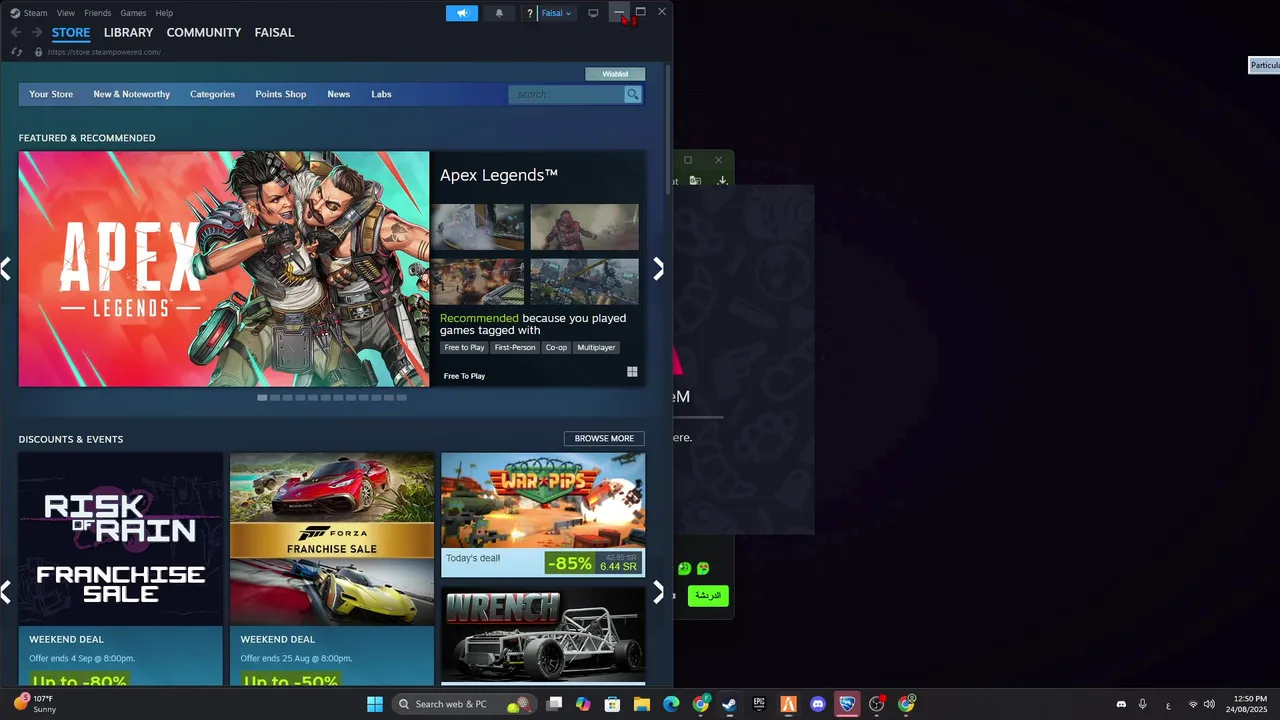Open the News store link
This screenshot has width=1280, height=720.
click(338, 94)
